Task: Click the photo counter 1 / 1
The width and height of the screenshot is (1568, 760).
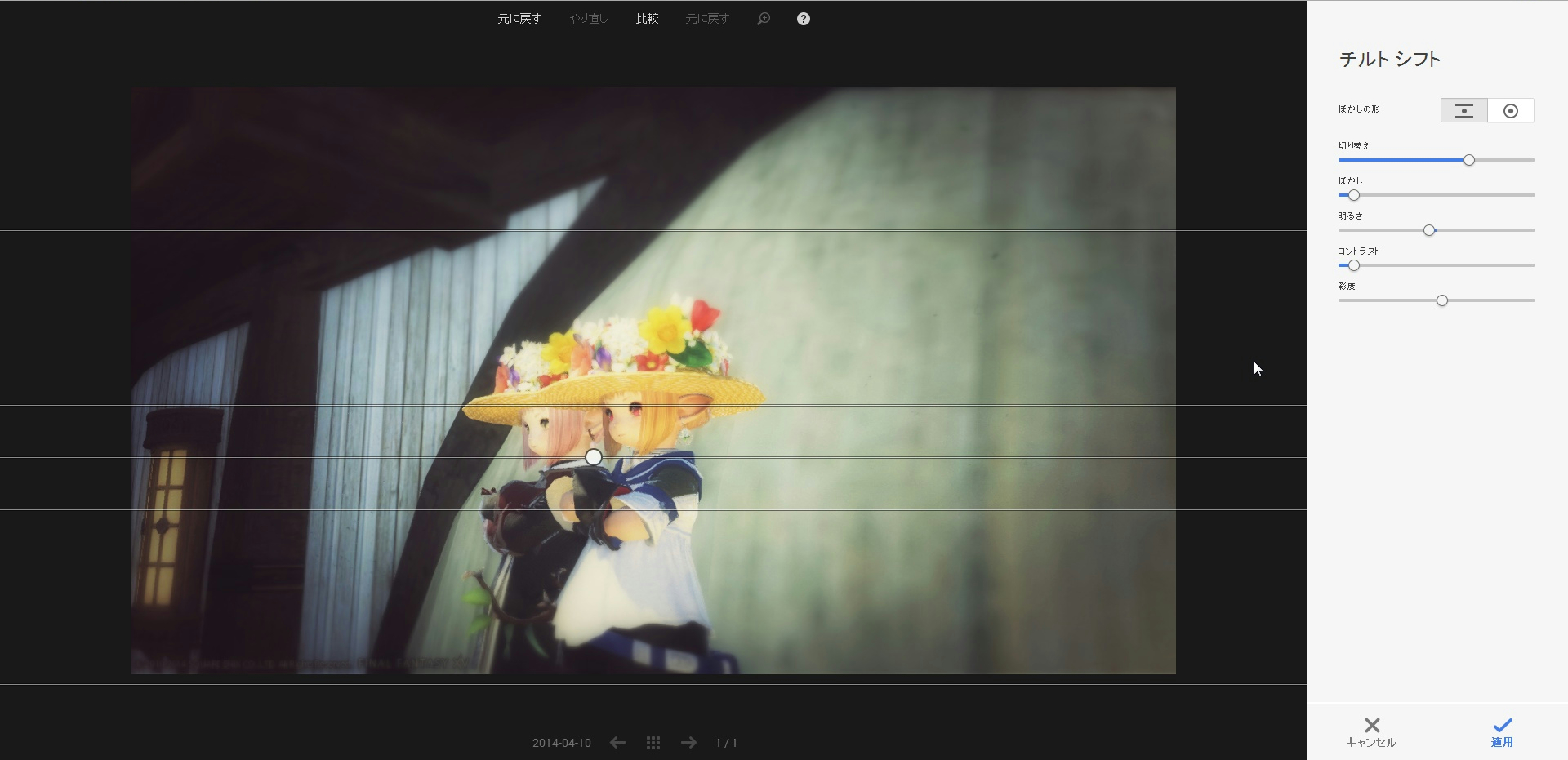Action: click(726, 743)
